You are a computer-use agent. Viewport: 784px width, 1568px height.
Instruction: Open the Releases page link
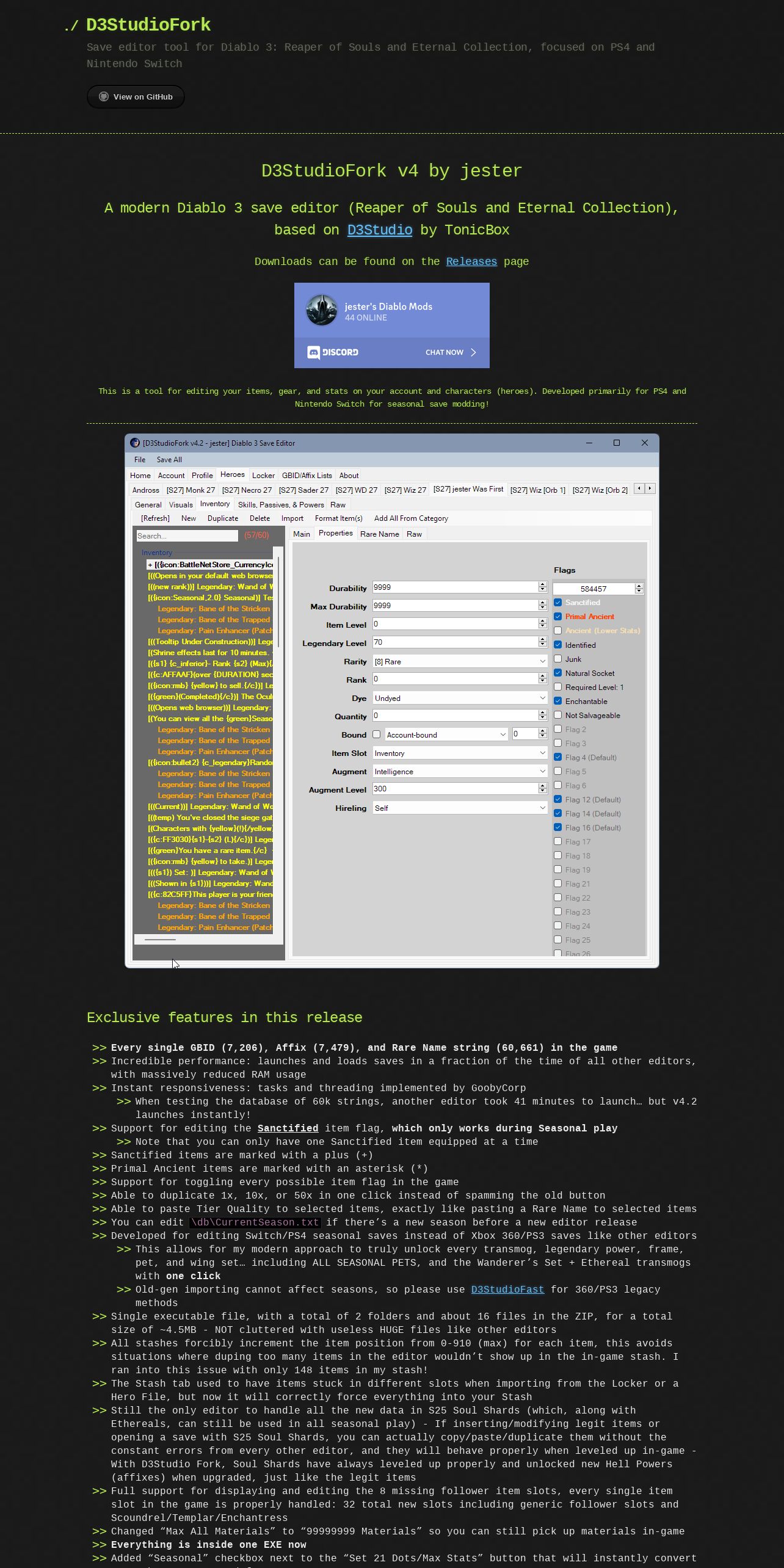[471, 262]
